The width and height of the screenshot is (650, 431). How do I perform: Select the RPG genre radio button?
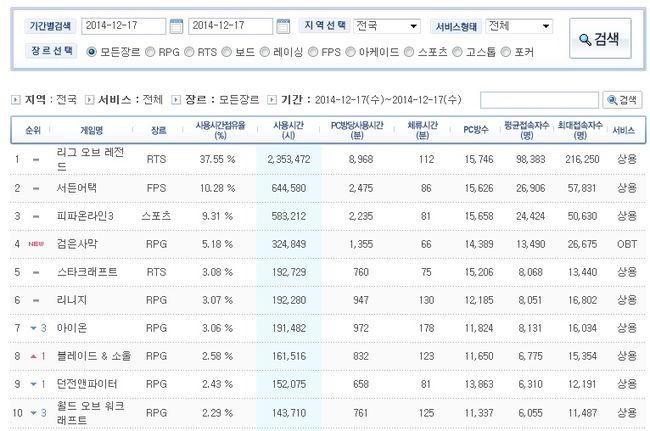(x=150, y=50)
